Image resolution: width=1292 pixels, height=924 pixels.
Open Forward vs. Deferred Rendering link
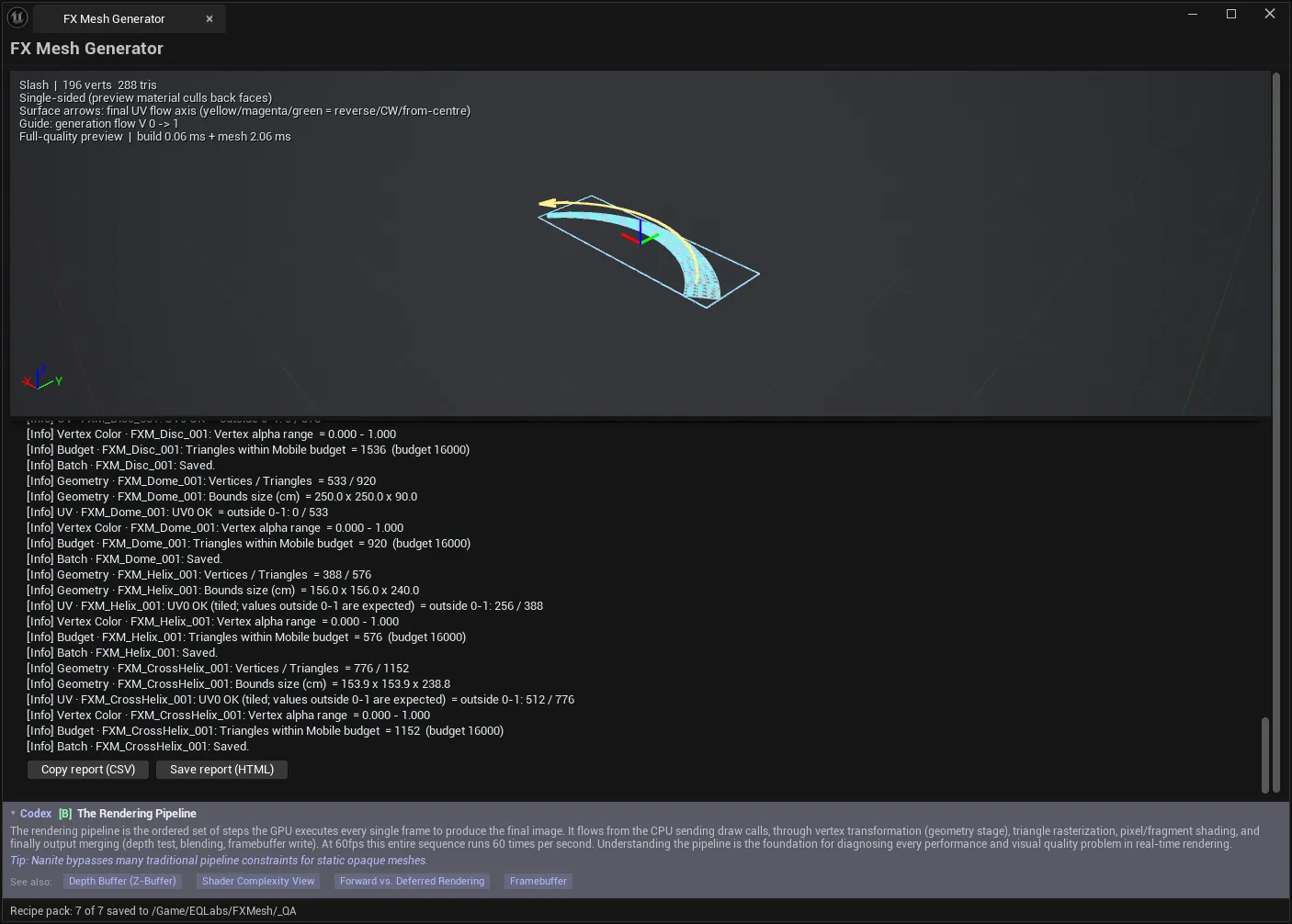click(412, 881)
